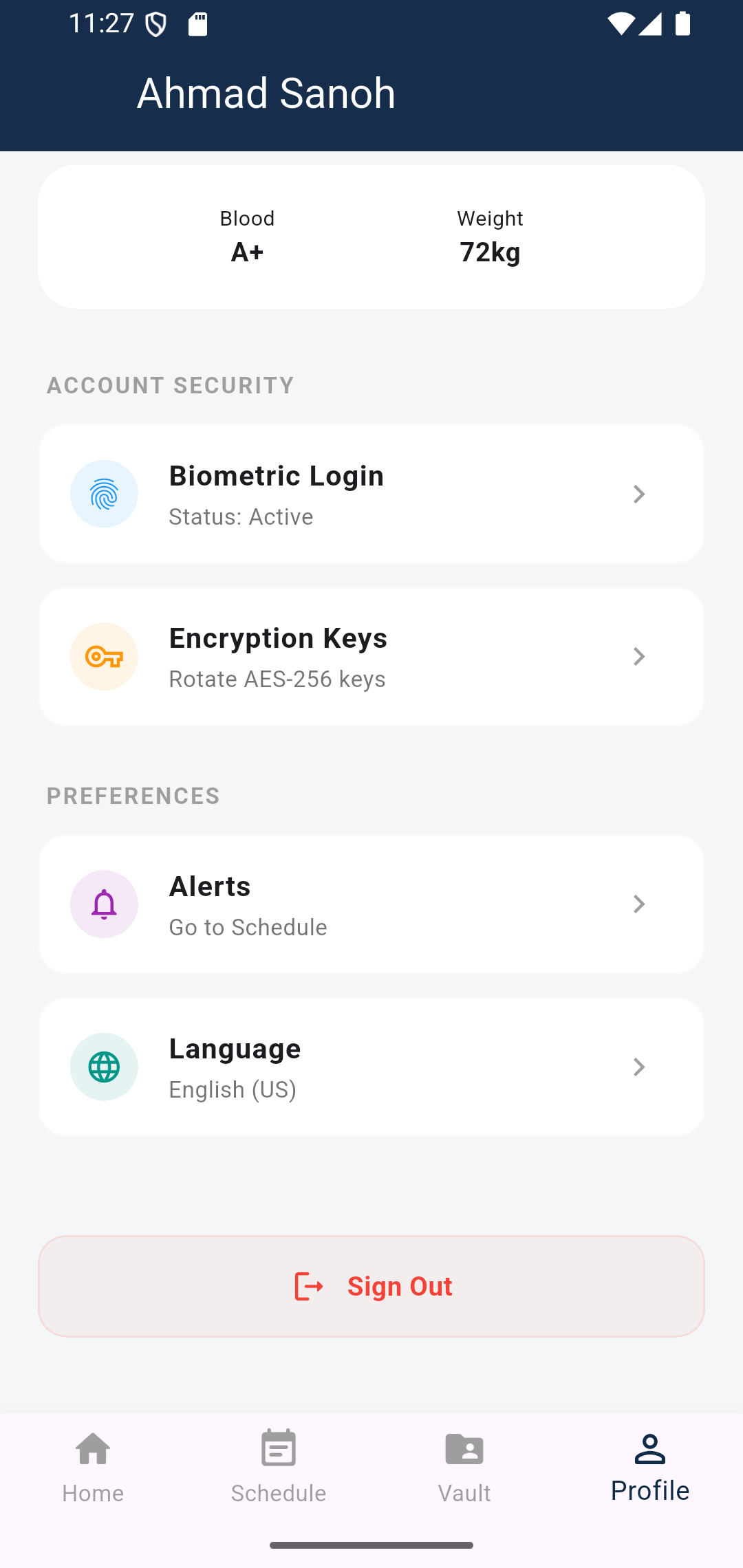Switch to the Schedule tab label
This screenshot has height=1568, width=743.
[x=279, y=1493]
